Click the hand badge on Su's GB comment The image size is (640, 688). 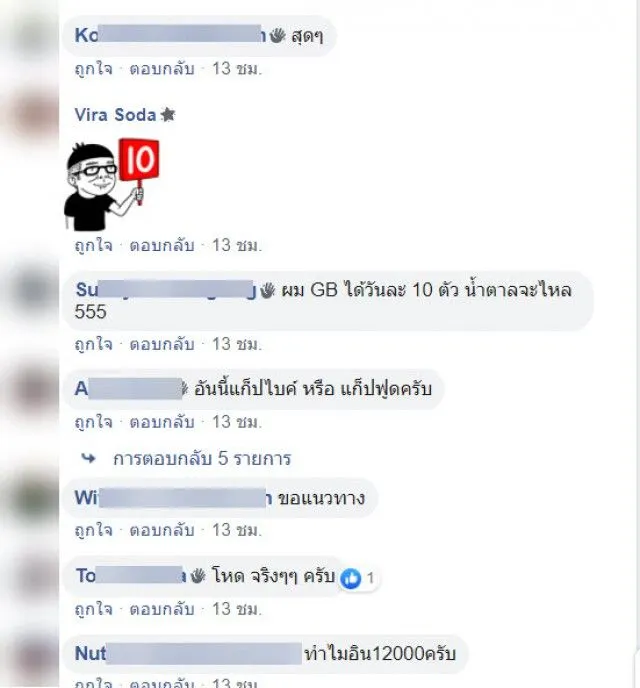pyautogui.click(x=268, y=290)
